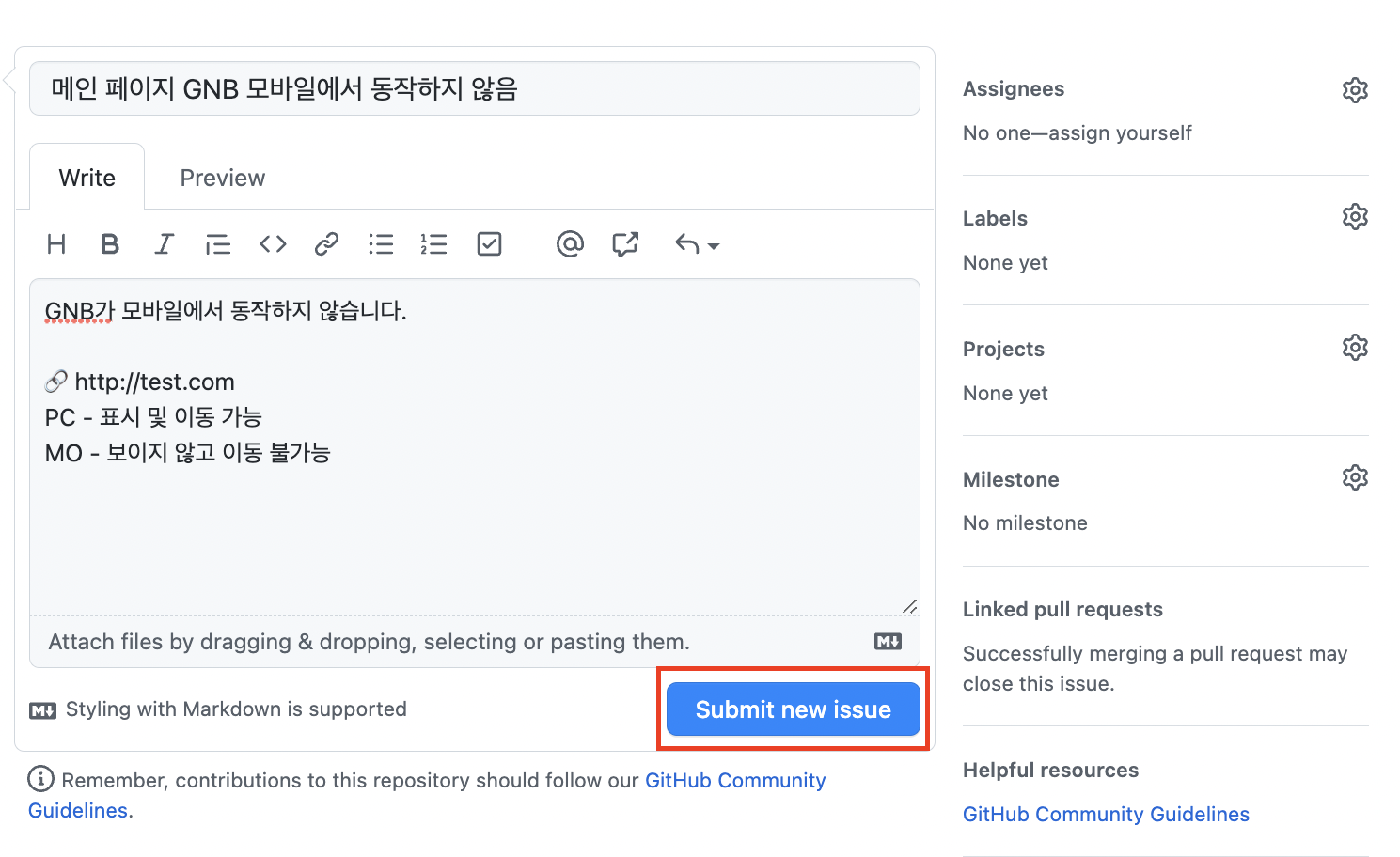Screen dimensions: 1400x857
Task: Switch to the Preview tab
Action: [223, 178]
